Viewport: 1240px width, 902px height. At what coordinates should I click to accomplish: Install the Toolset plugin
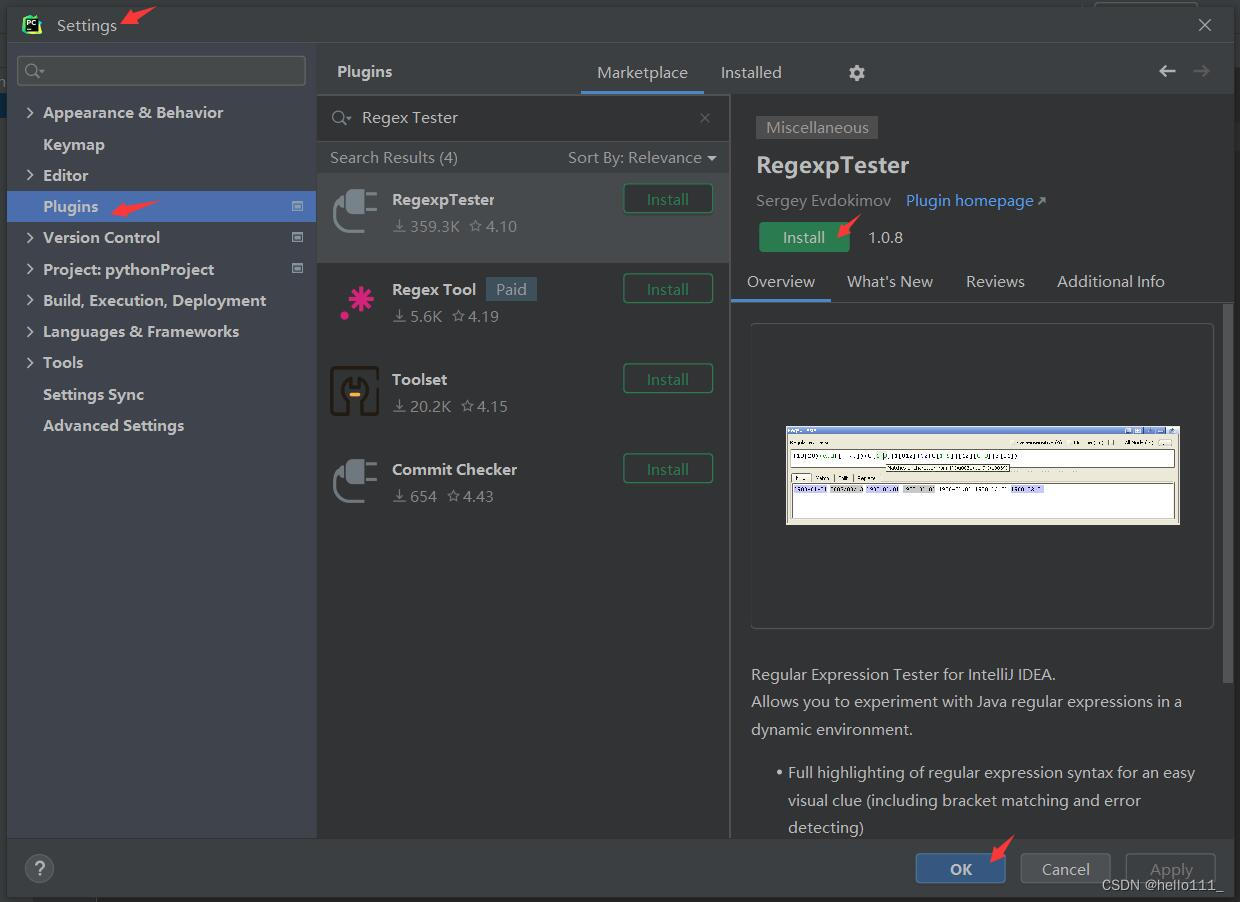668,379
